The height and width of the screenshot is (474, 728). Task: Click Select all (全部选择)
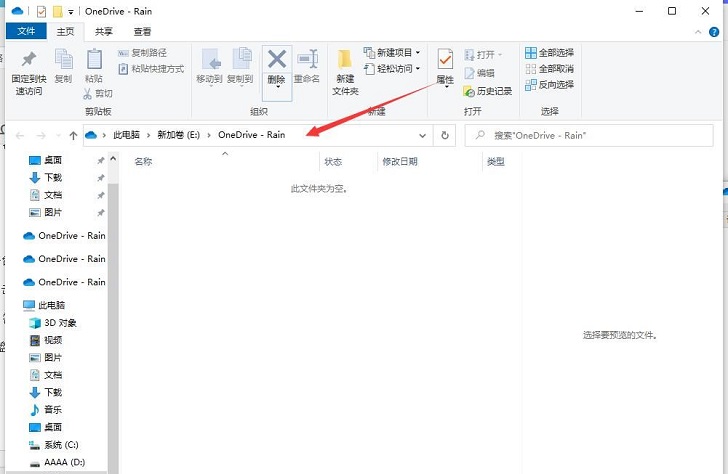(x=550, y=52)
